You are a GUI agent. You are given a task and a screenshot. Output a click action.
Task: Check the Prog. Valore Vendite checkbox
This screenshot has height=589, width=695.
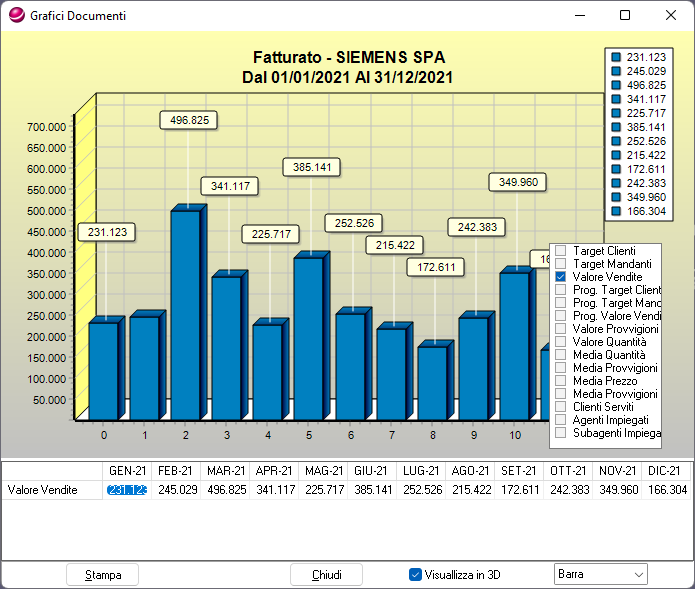pyautogui.click(x=561, y=316)
